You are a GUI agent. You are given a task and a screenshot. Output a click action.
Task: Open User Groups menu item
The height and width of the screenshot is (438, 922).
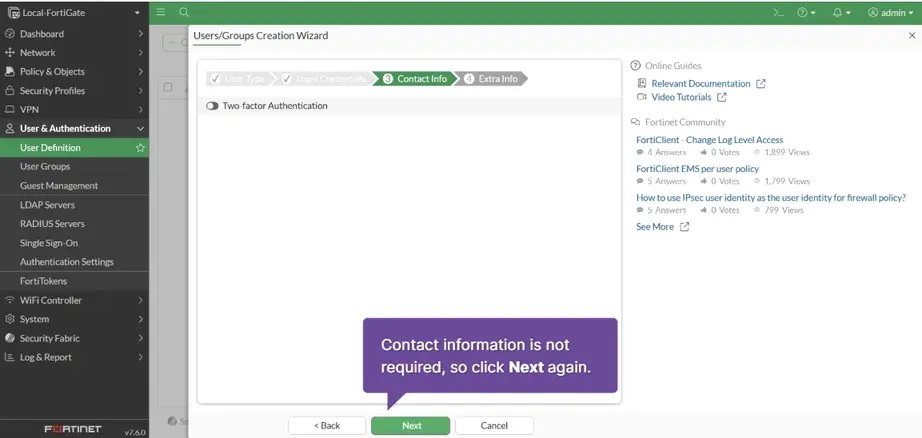coord(74,166)
